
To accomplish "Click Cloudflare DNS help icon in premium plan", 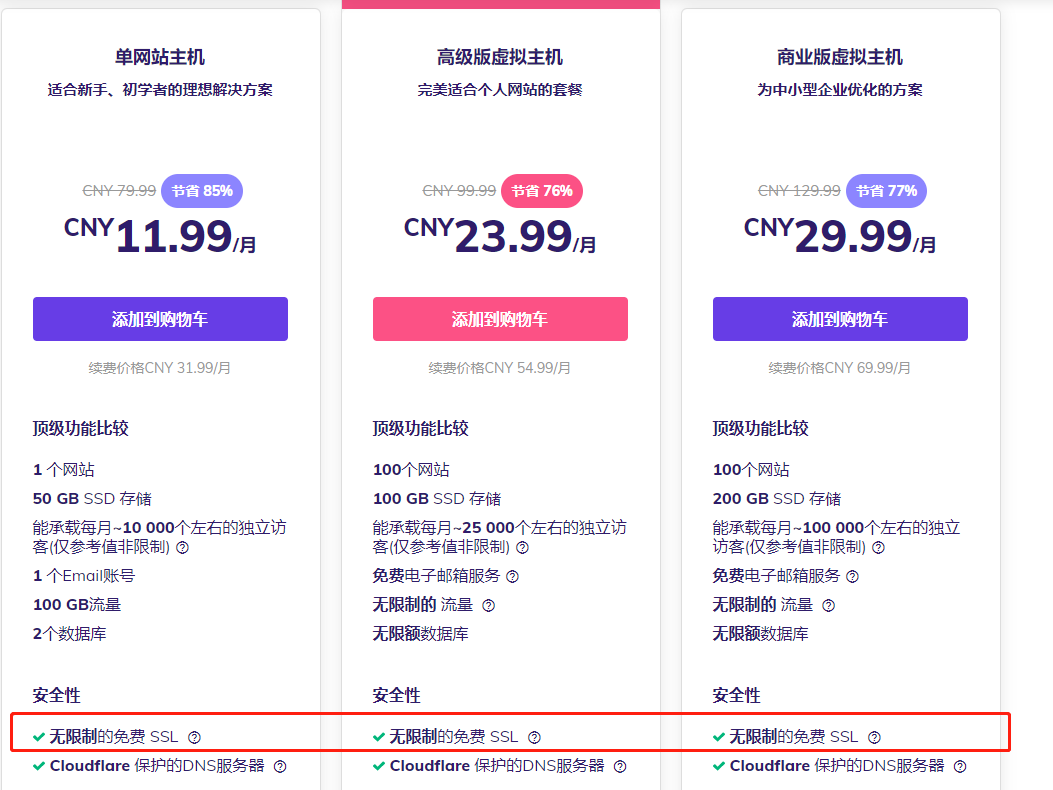I will coord(620,766).
